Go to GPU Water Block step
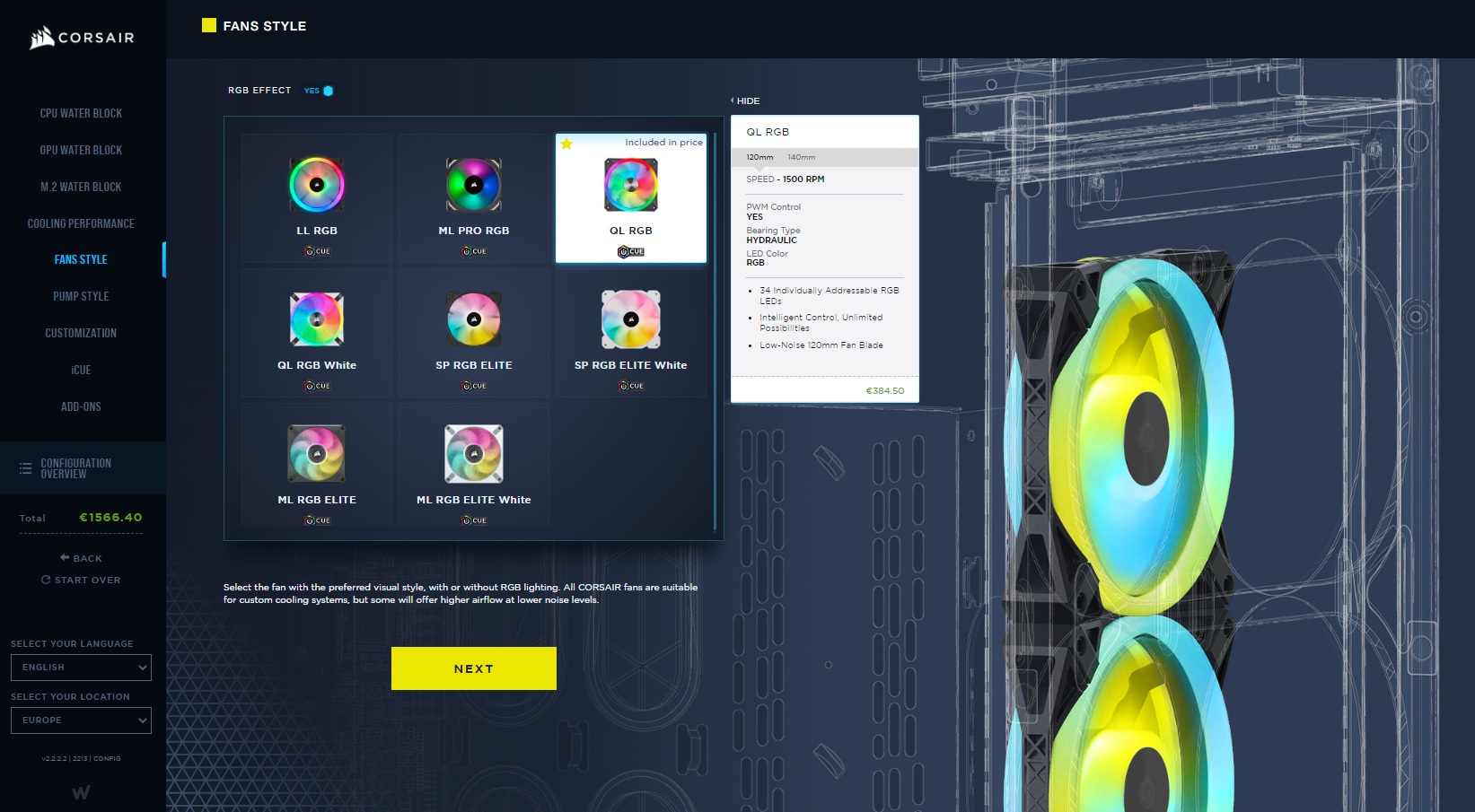Screen dimensions: 1475x812 (81, 150)
